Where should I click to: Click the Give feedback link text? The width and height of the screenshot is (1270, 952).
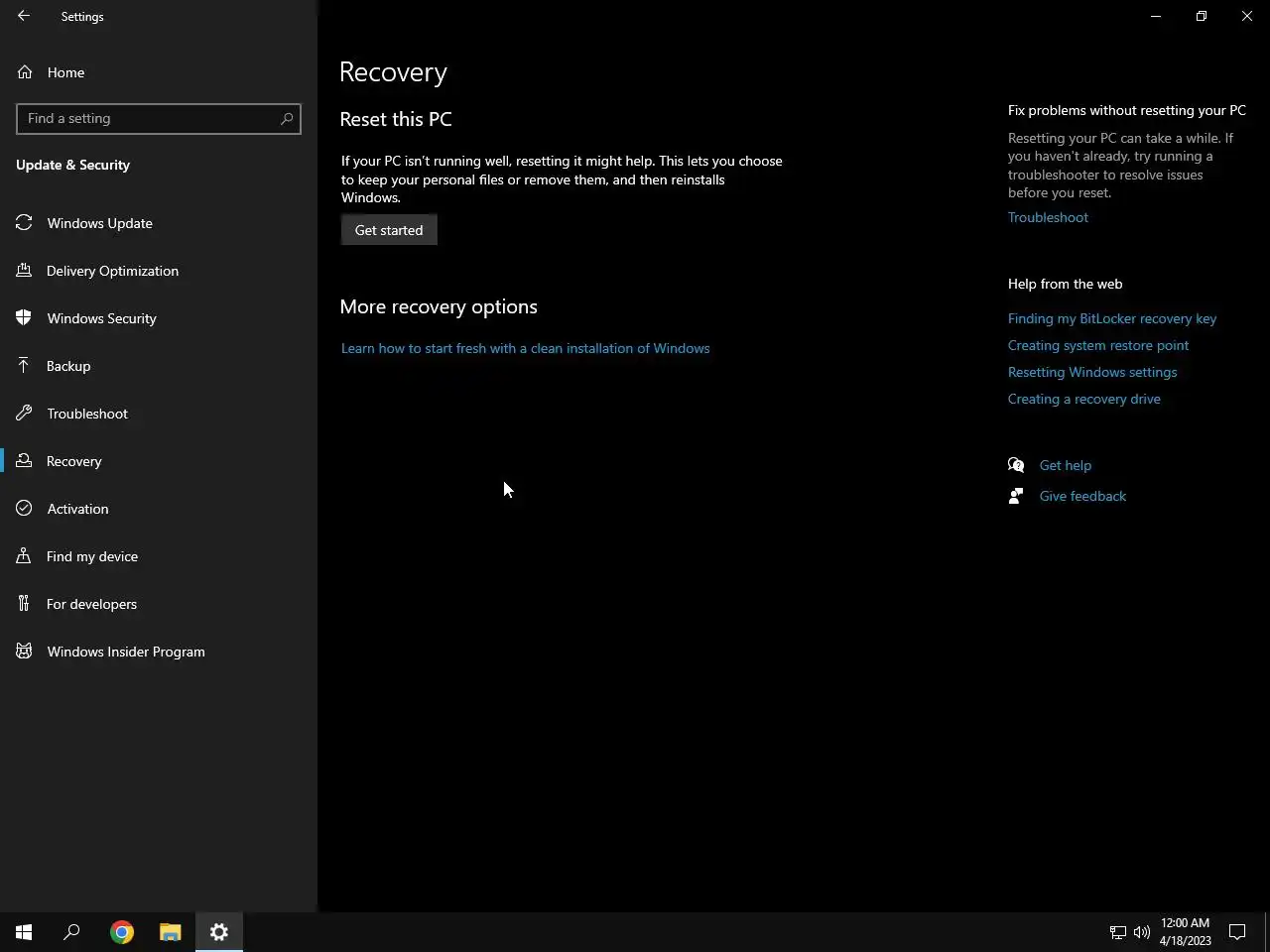point(1082,496)
